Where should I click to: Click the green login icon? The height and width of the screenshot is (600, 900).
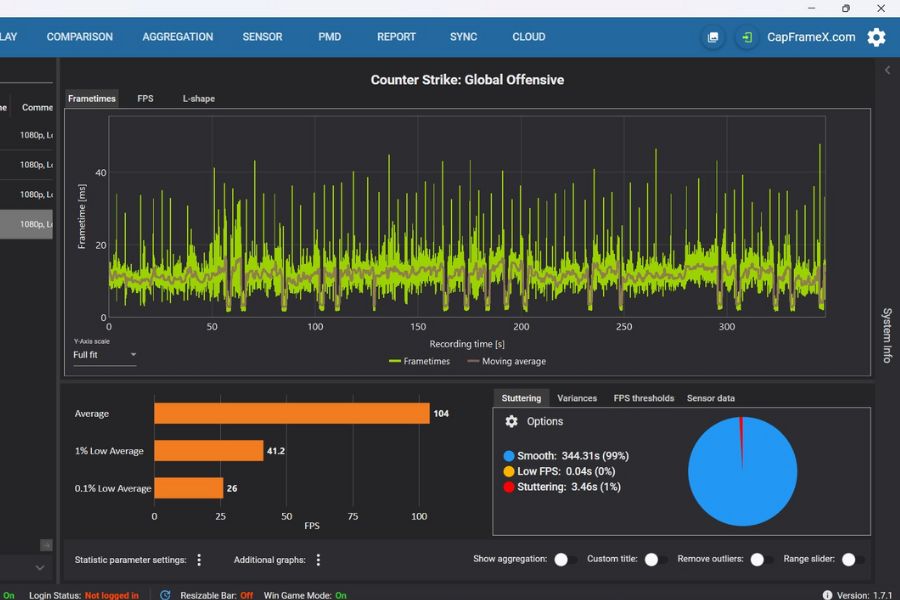click(x=746, y=37)
